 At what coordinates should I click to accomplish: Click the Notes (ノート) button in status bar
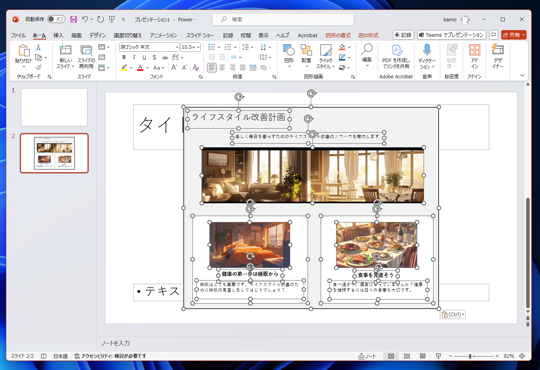click(367, 356)
